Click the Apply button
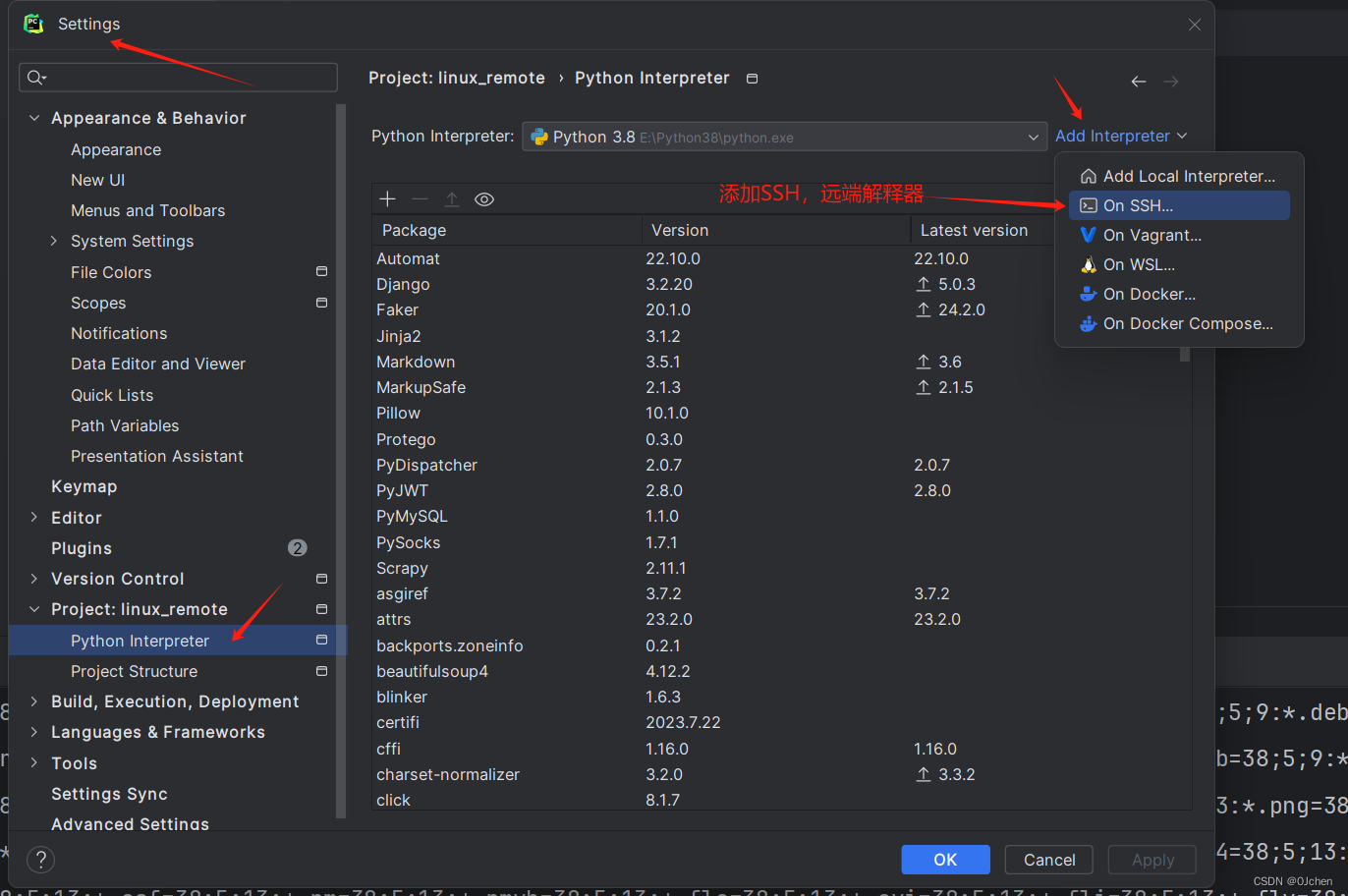Image resolution: width=1348 pixels, height=896 pixels. coord(1152,860)
